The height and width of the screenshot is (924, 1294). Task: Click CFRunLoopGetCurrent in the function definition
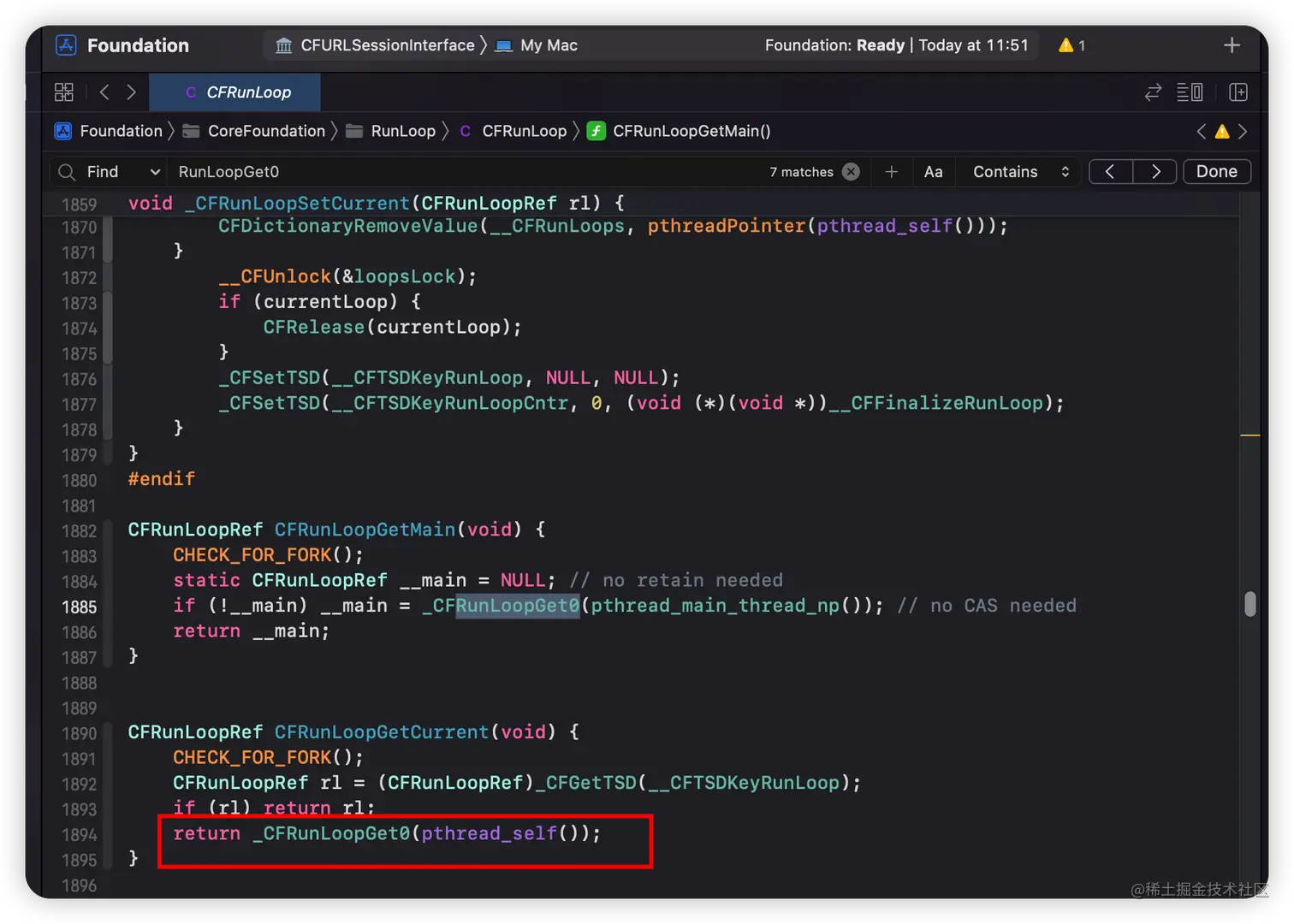(x=382, y=732)
